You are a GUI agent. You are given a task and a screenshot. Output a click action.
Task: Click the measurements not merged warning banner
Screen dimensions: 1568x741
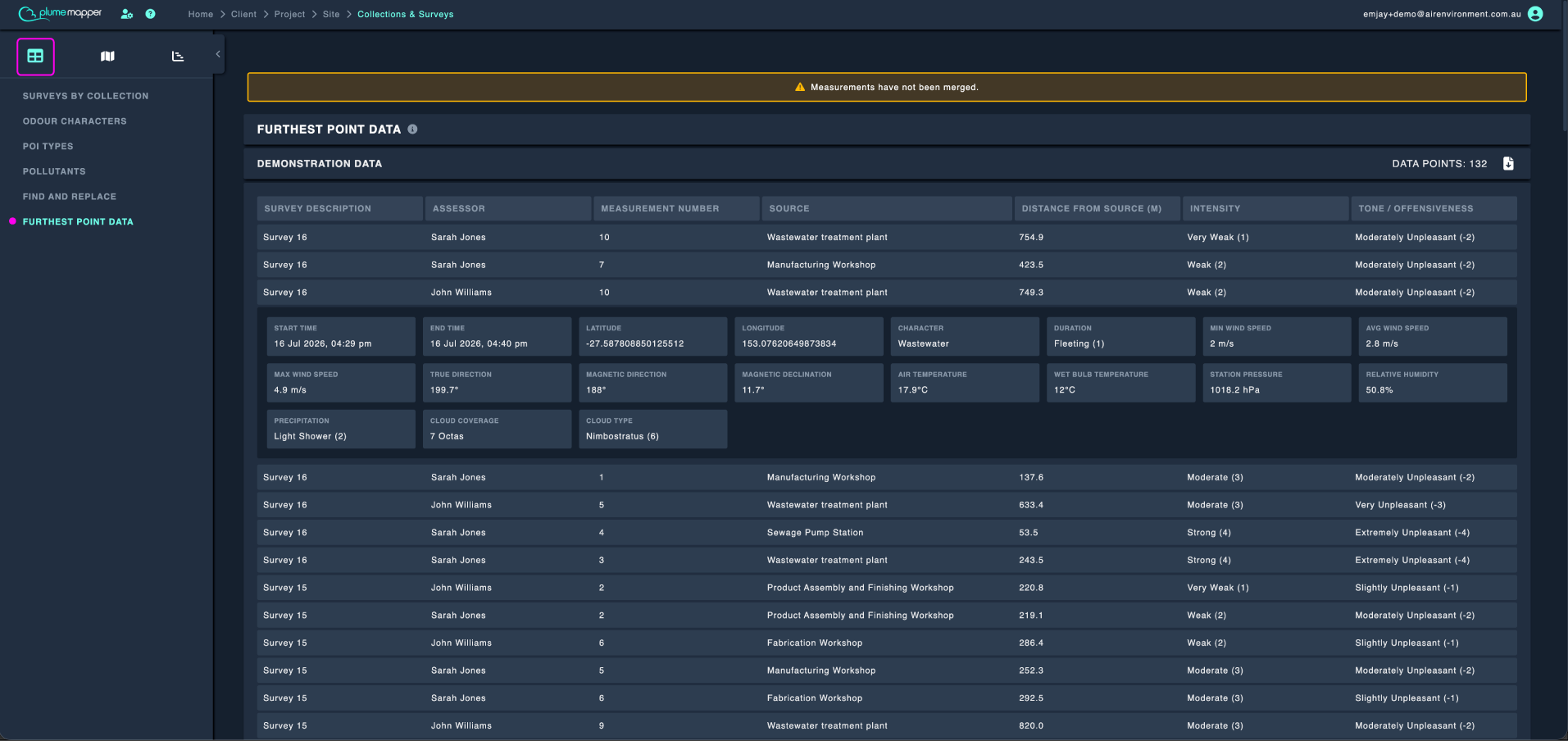tap(887, 87)
